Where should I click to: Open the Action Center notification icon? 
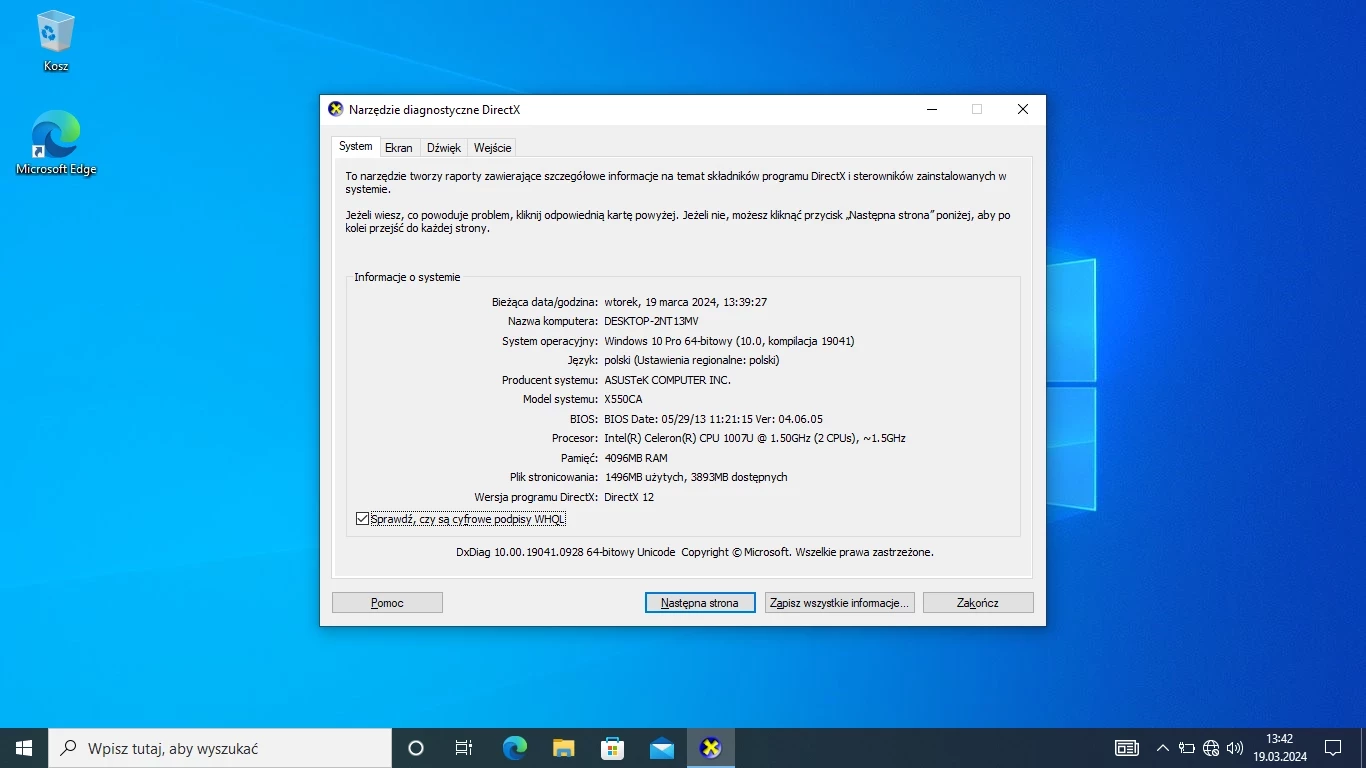tap(1333, 747)
